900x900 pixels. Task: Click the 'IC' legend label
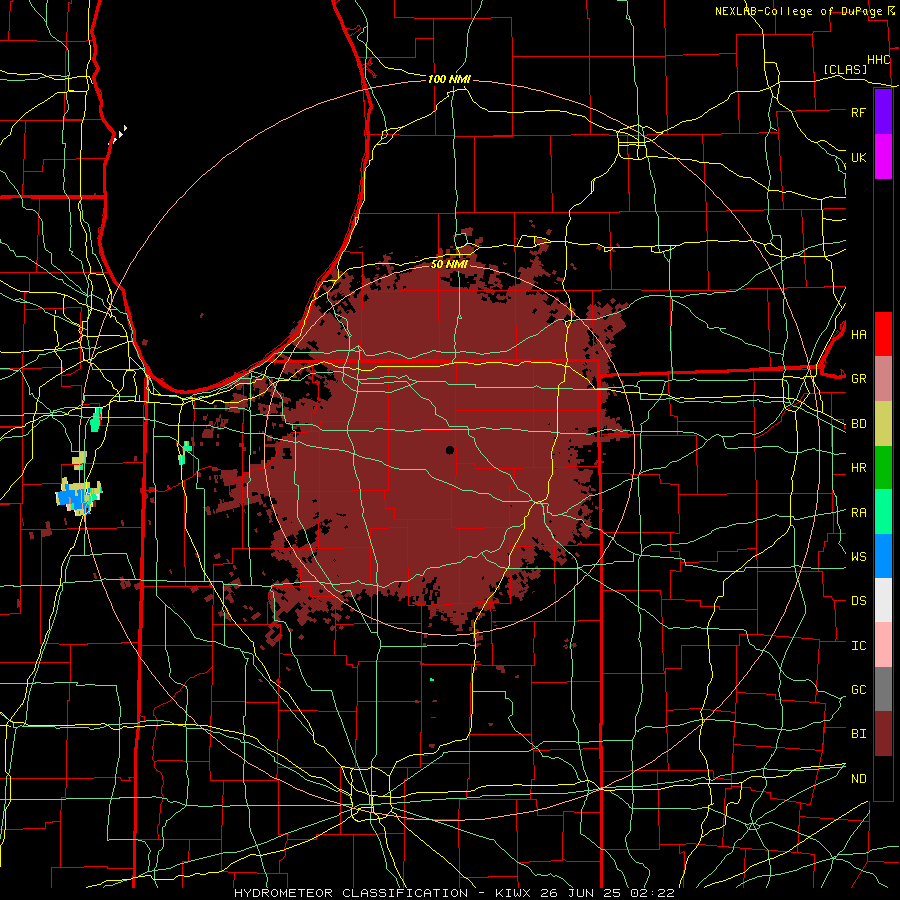click(x=858, y=646)
